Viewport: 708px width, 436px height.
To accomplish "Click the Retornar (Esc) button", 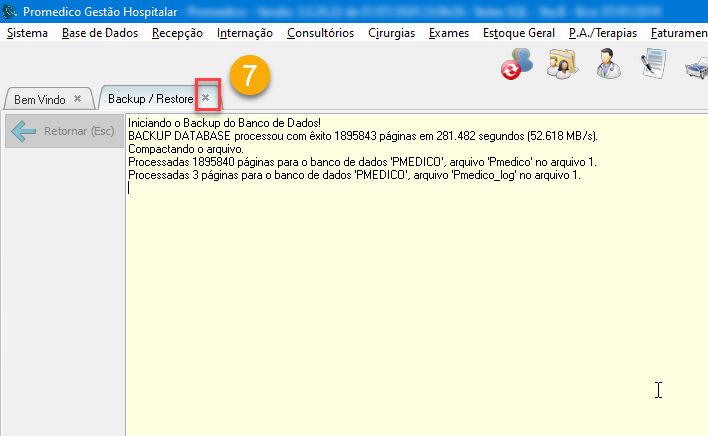I will 63,131.
